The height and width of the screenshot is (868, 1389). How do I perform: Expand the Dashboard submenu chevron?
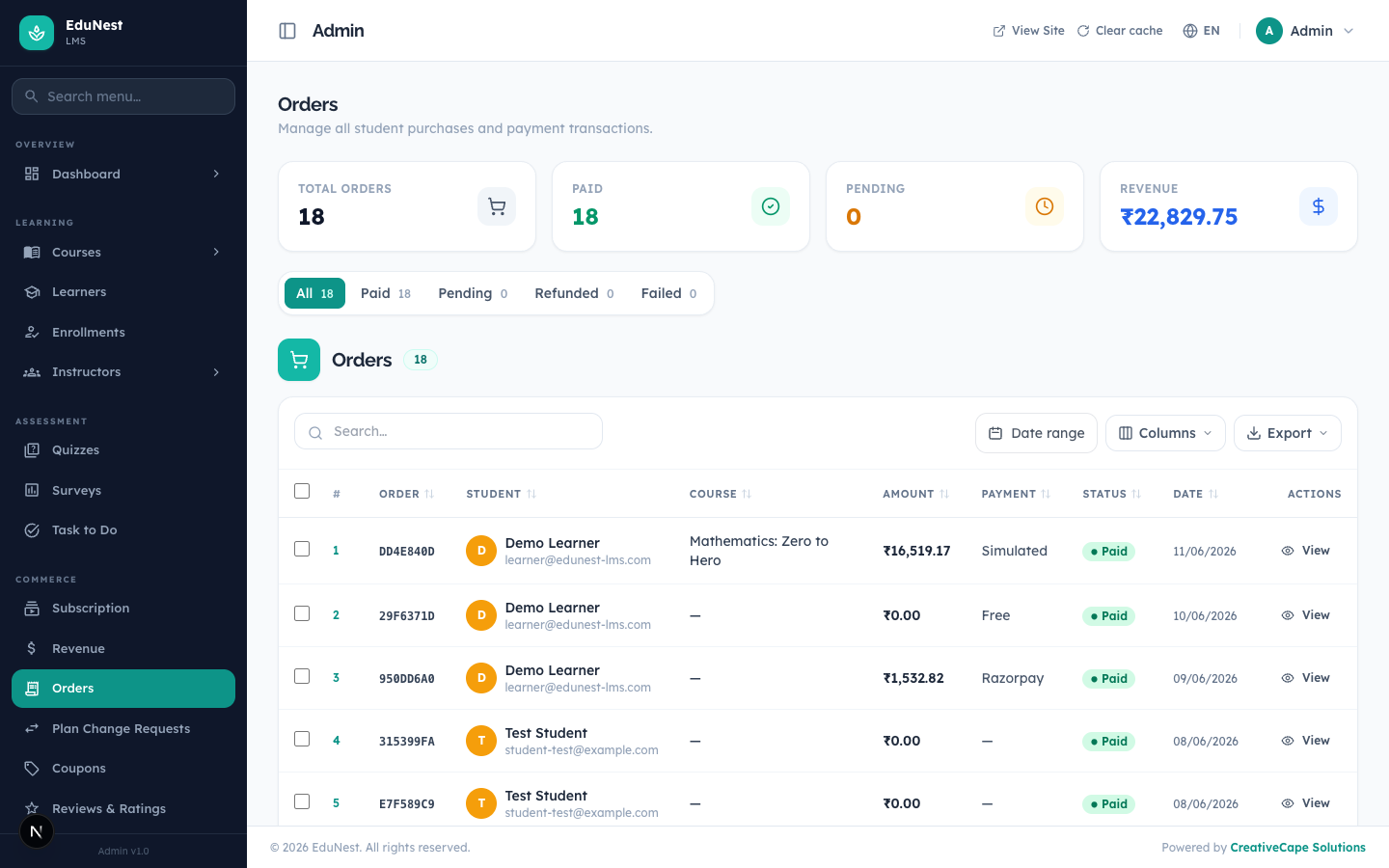point(216,174)
